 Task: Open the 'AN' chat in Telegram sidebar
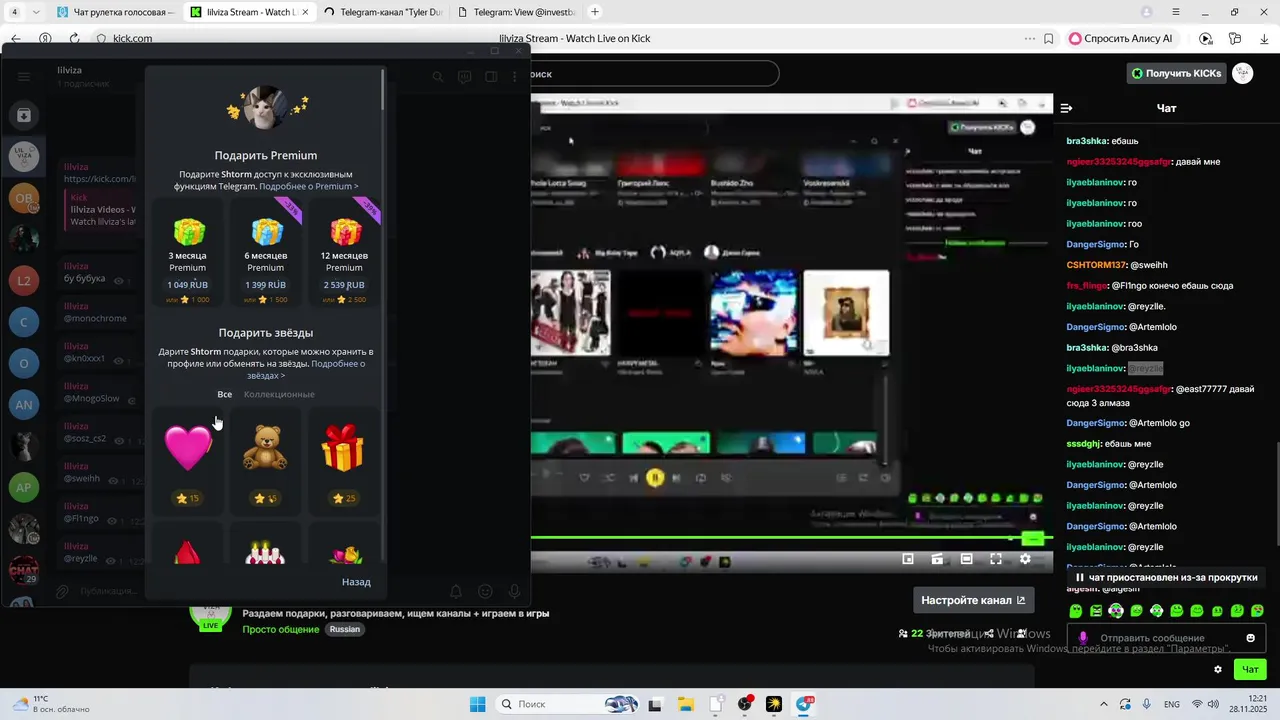point(24,404)
